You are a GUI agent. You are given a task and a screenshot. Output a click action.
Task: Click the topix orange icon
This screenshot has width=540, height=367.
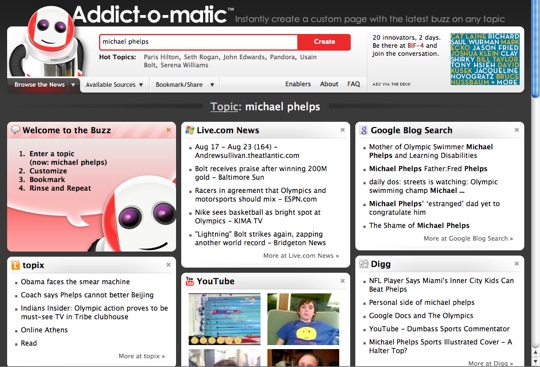(15, 265)
